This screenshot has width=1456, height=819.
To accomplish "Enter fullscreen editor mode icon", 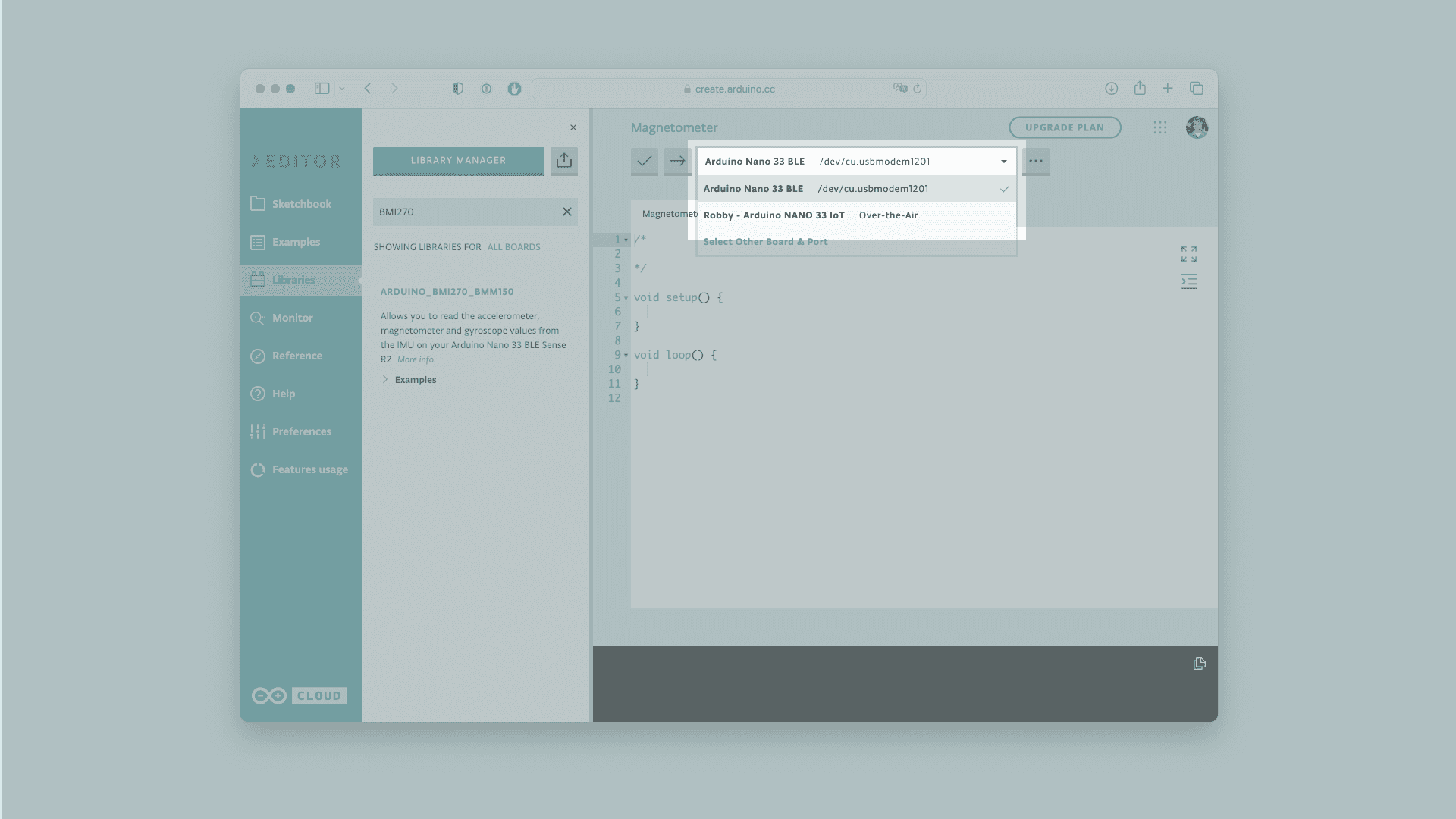I will pyautogui.click(x=1188, y=254).
